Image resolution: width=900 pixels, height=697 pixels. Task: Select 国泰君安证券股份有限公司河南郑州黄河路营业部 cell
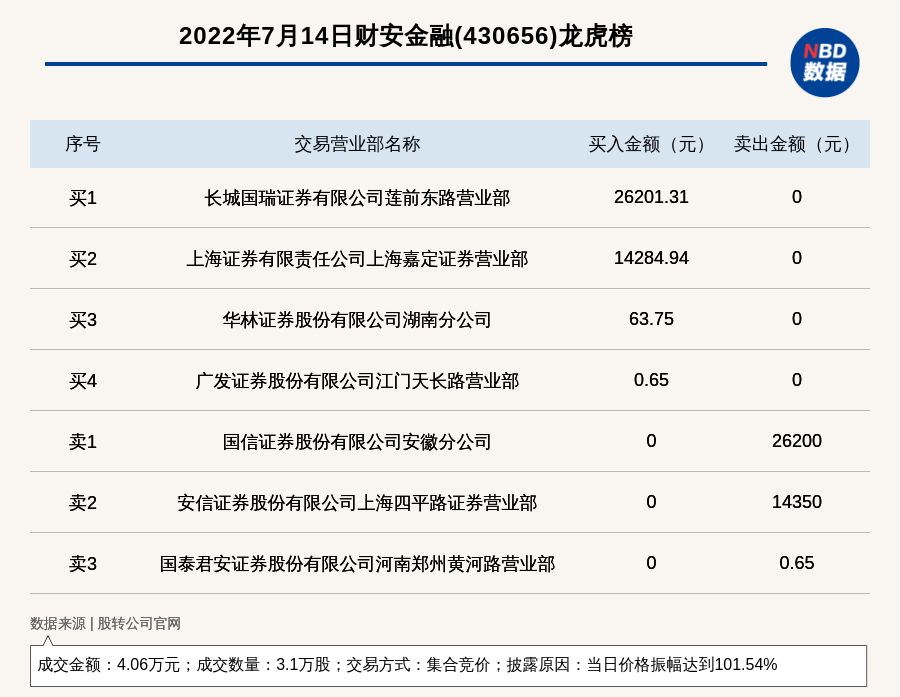point(357,564)
